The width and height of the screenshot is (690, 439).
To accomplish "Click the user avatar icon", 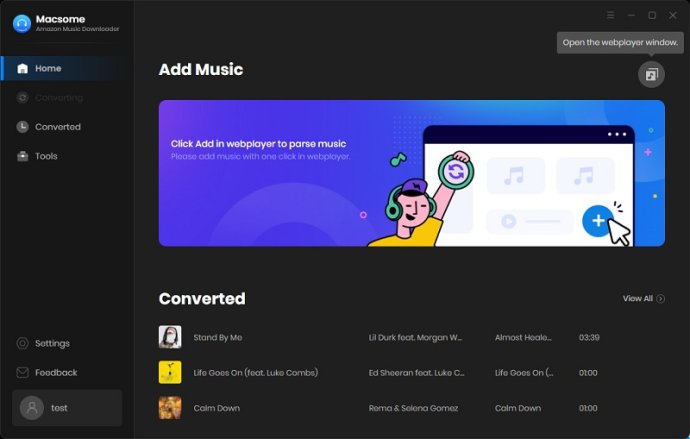I will click(32, 408).
